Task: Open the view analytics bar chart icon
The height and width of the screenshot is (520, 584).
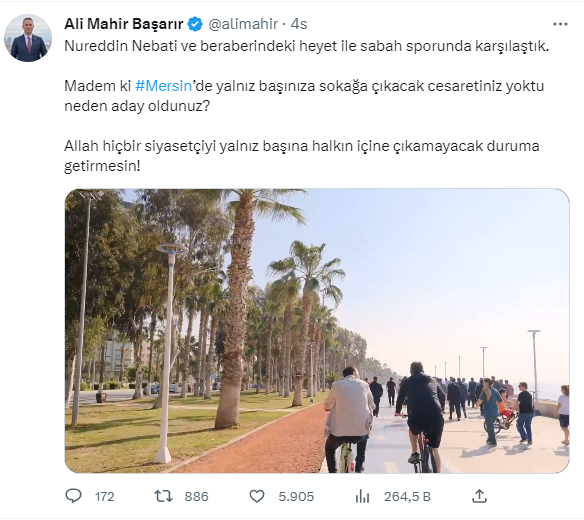Action: coord(362,496)
